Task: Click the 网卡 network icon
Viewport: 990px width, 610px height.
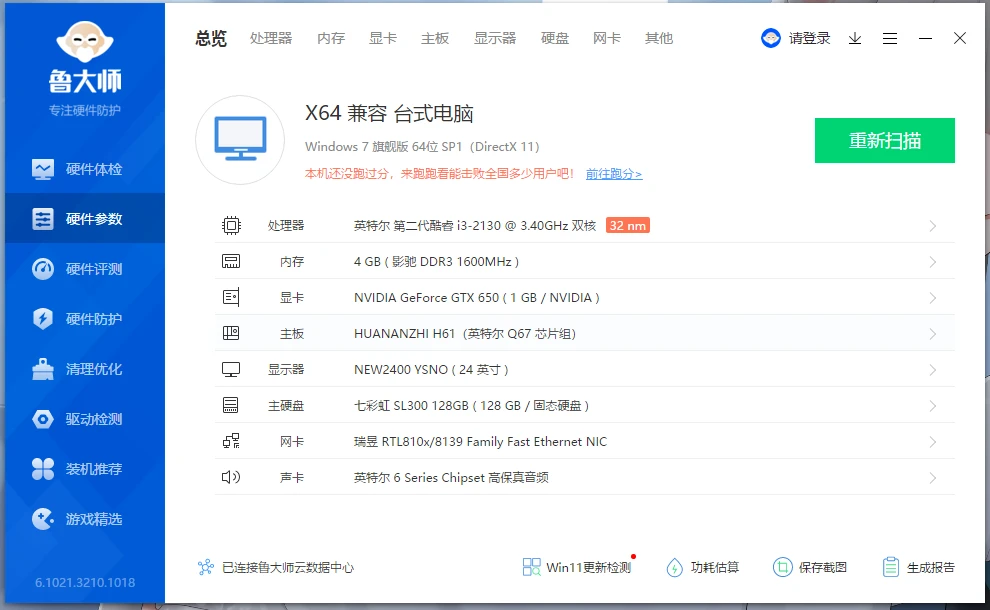Action: 231,441
